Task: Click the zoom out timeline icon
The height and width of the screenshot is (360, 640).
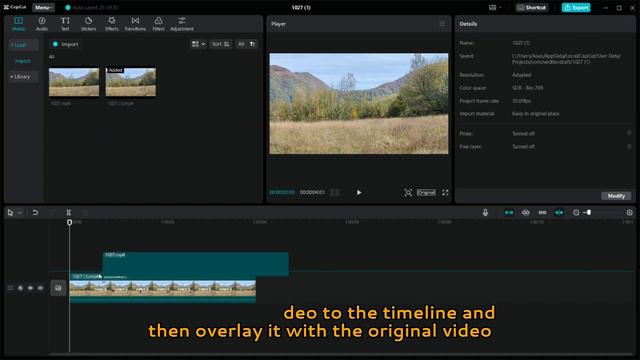Action: [x=576, y=213]
